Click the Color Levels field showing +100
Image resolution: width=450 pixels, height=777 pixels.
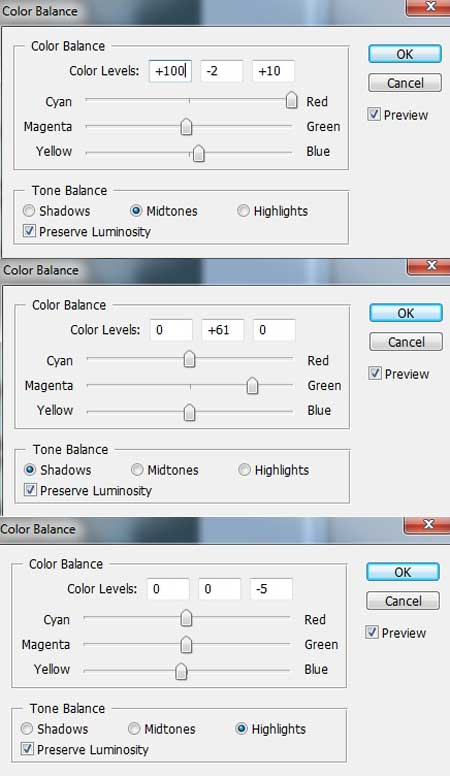tap(170, 71)
